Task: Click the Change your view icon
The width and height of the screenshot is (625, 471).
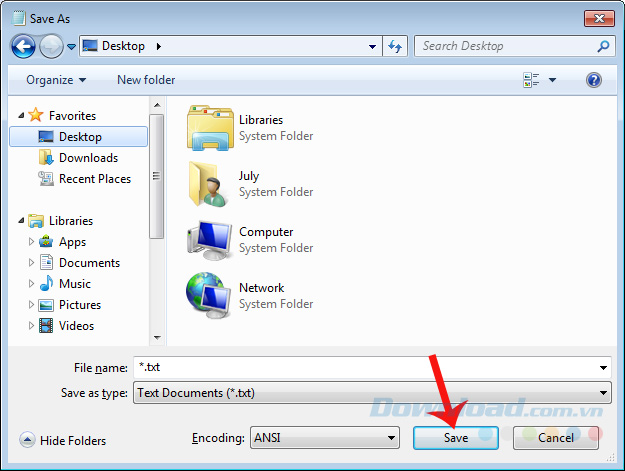Action: coord(531,80)
